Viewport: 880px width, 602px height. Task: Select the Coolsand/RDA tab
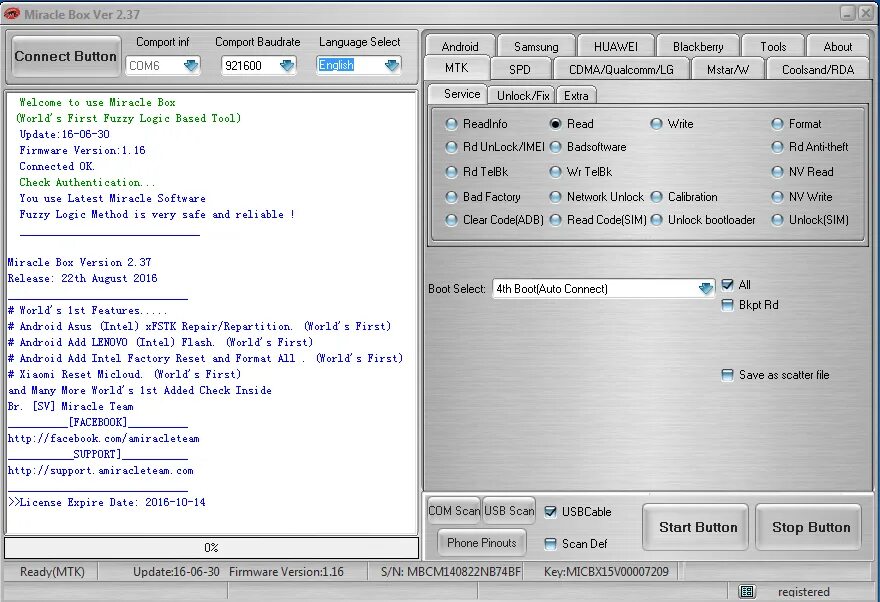(818, 70)
